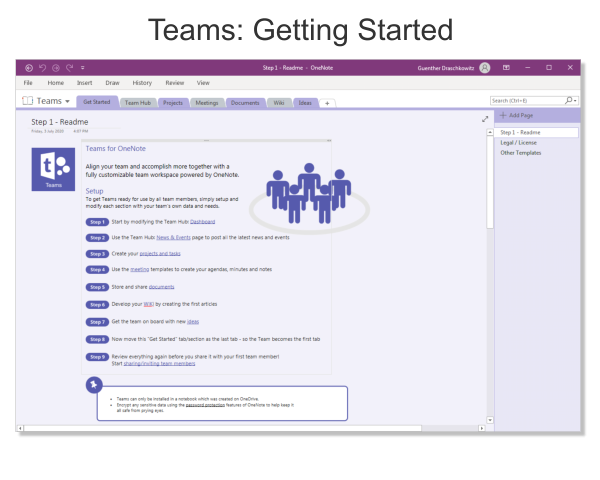Image resolution: width=600 pixels, height=480 pixels.
Task: Select the Step 1 - Readme page
Action: click(536, 132)
